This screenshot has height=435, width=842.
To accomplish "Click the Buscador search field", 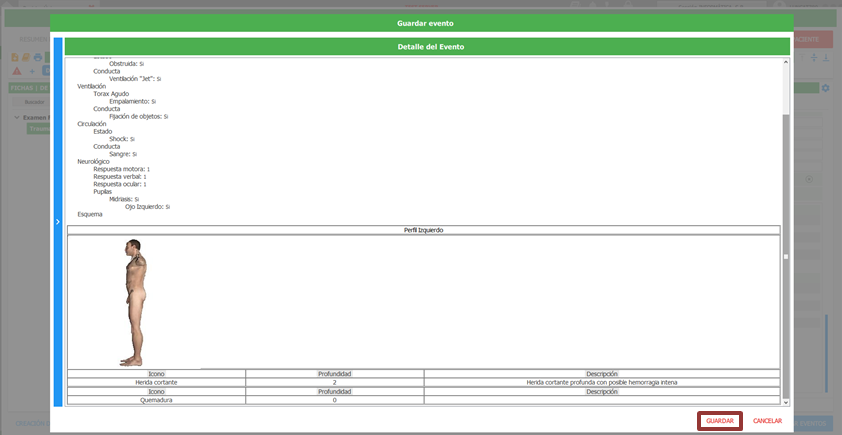I will tap(32, 102).
